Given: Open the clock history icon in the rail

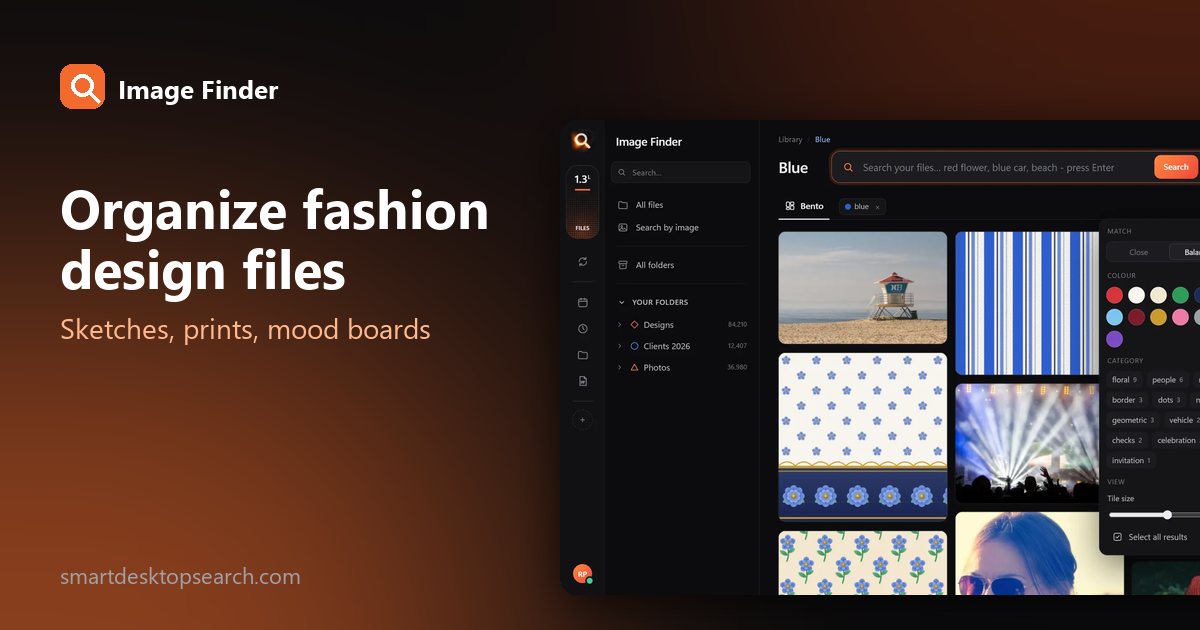Looking at the screenshot, I should point(582,328).
